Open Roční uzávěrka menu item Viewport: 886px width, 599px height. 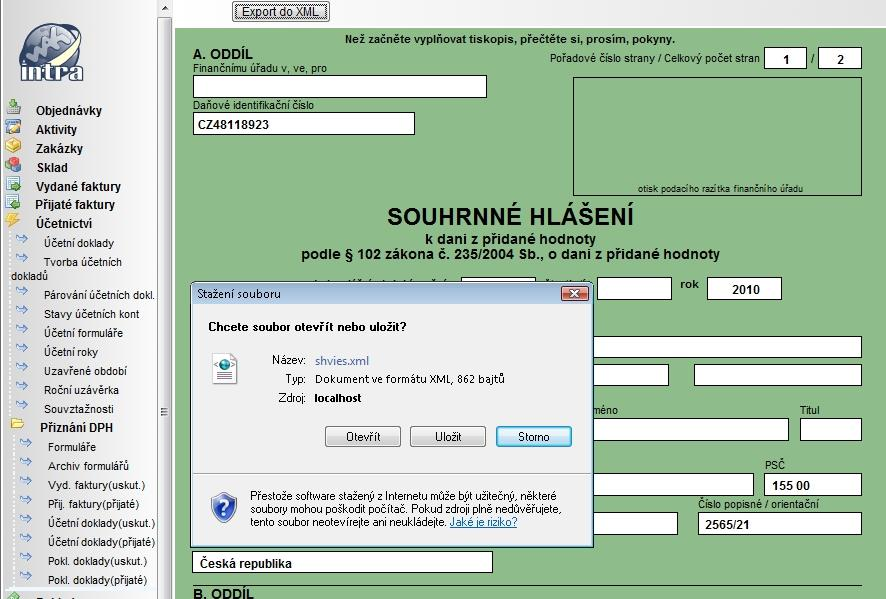tap(80, 390)
